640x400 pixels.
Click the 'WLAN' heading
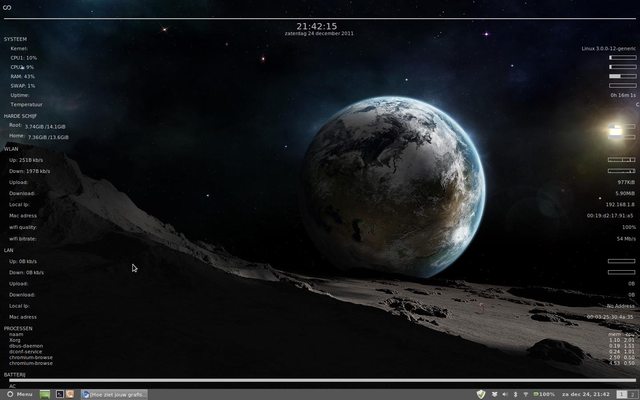pos(11,149)
